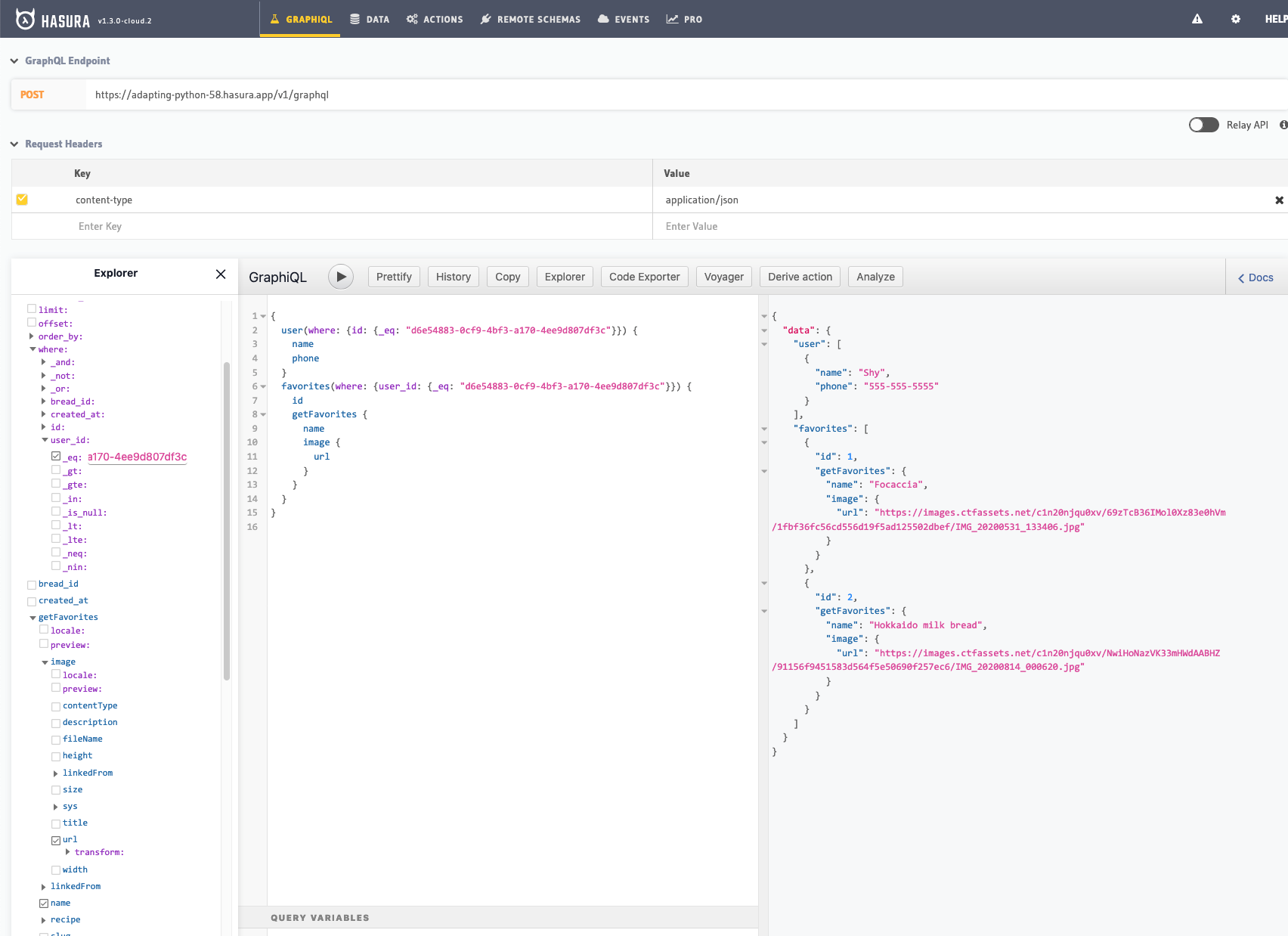Expand the Query Variables pane

click(x=499, y=917)
